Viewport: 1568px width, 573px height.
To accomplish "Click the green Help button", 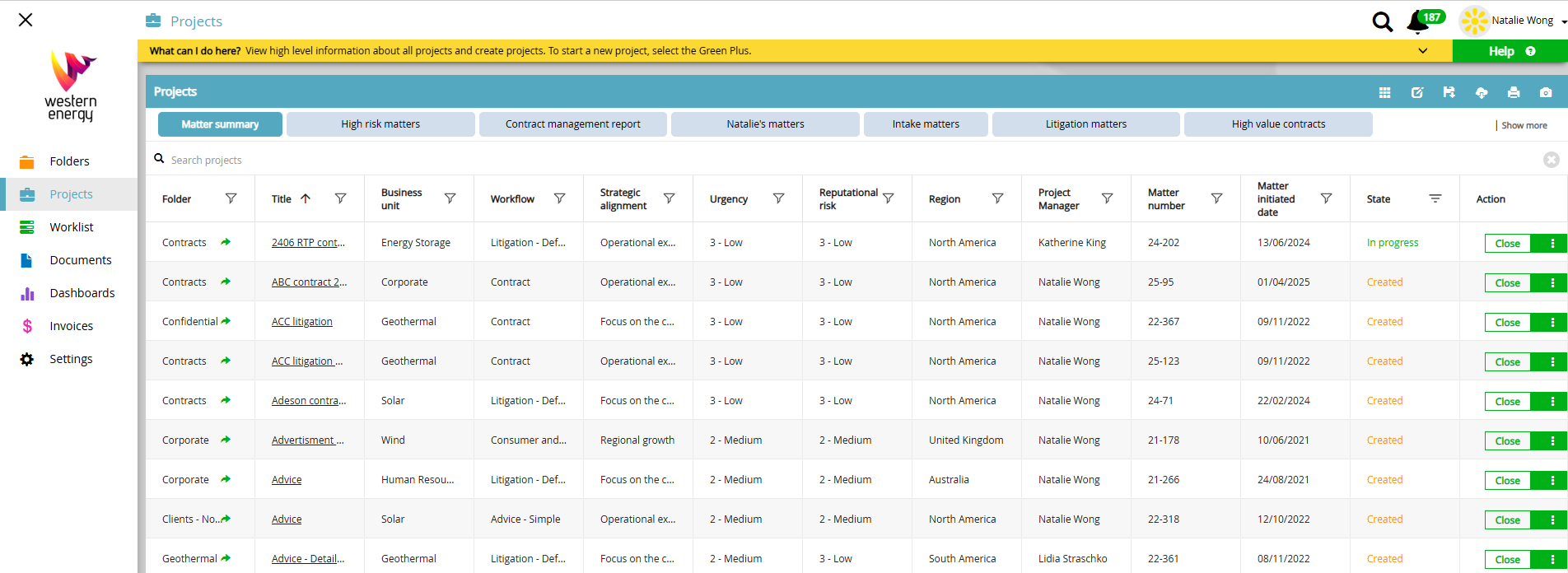I will [x=1510, y=51].
